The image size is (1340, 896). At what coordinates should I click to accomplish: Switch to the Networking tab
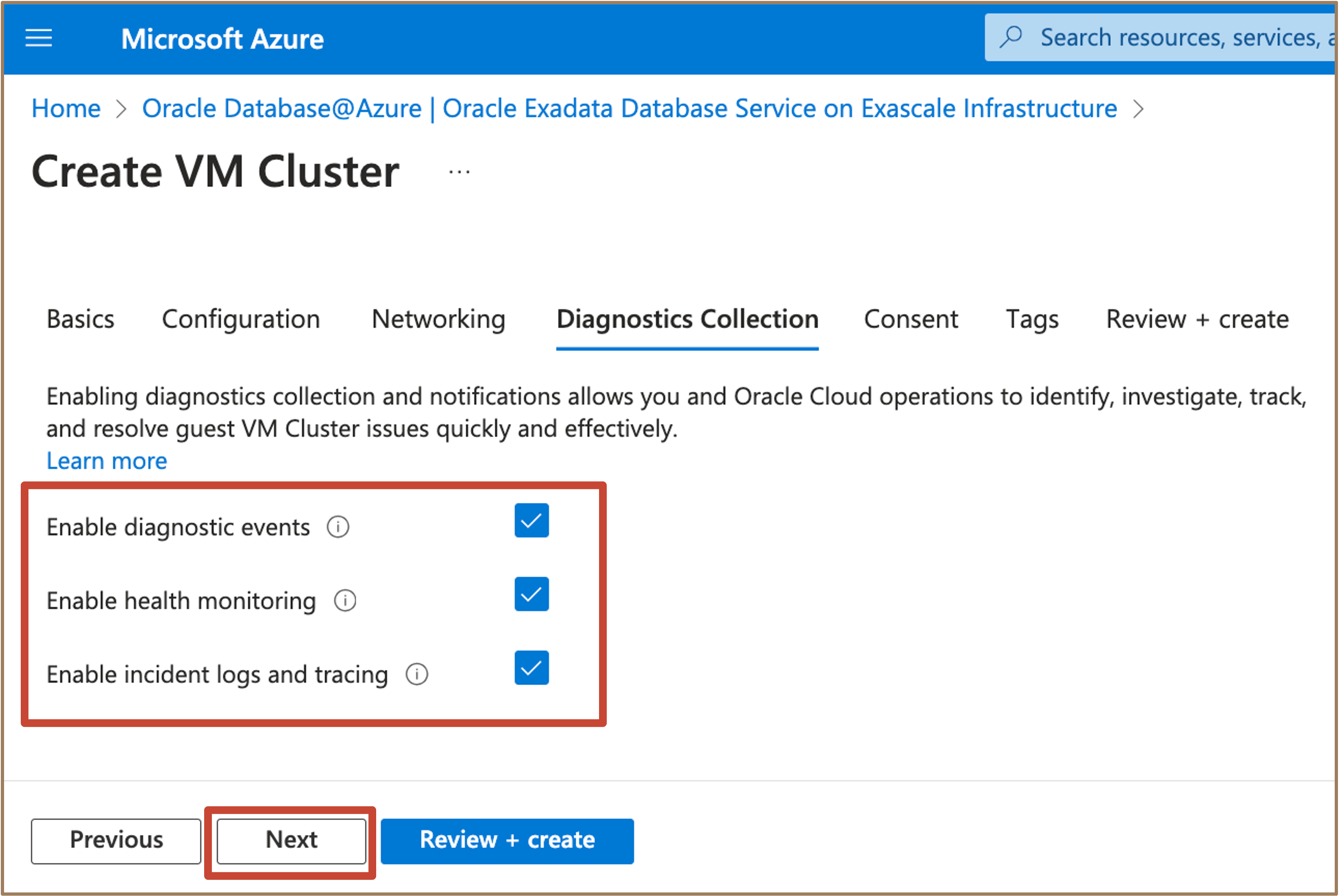[438, 319]
